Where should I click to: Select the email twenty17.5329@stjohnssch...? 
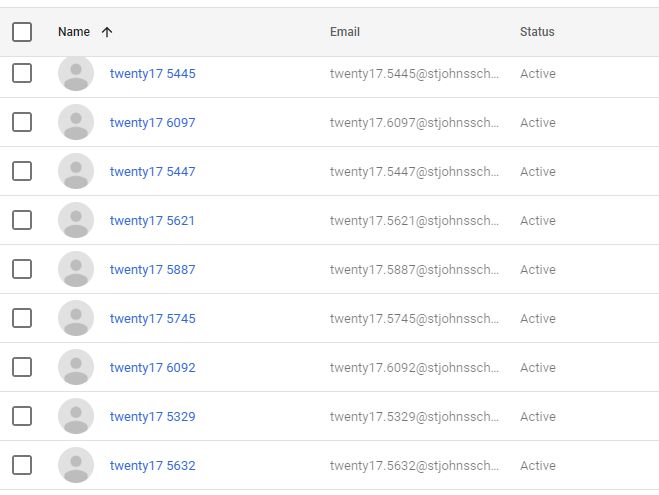pyautogui.click(x=414, y=416)
